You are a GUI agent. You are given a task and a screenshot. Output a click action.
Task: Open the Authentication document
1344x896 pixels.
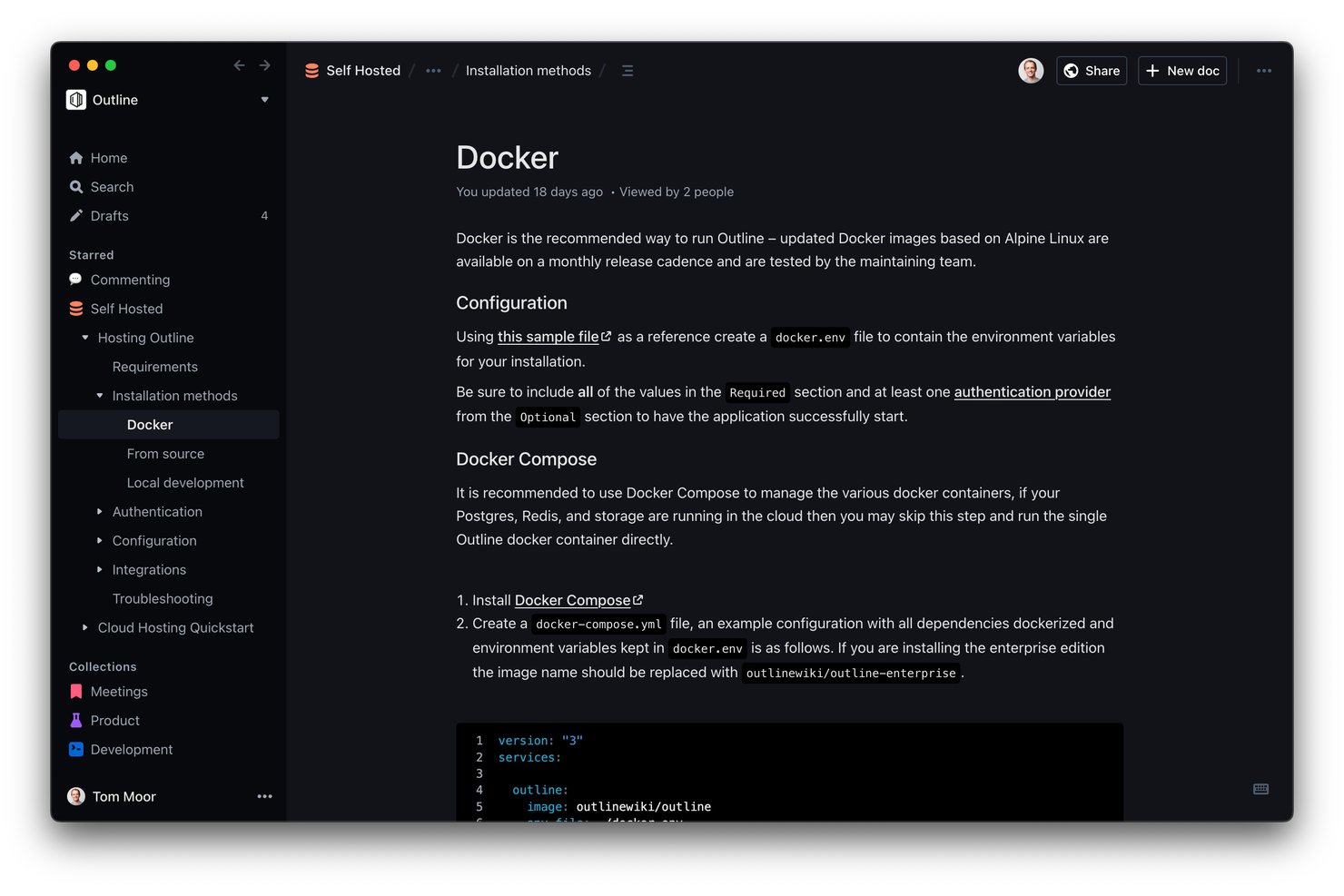pyautogui.click(x=157, y=512)
